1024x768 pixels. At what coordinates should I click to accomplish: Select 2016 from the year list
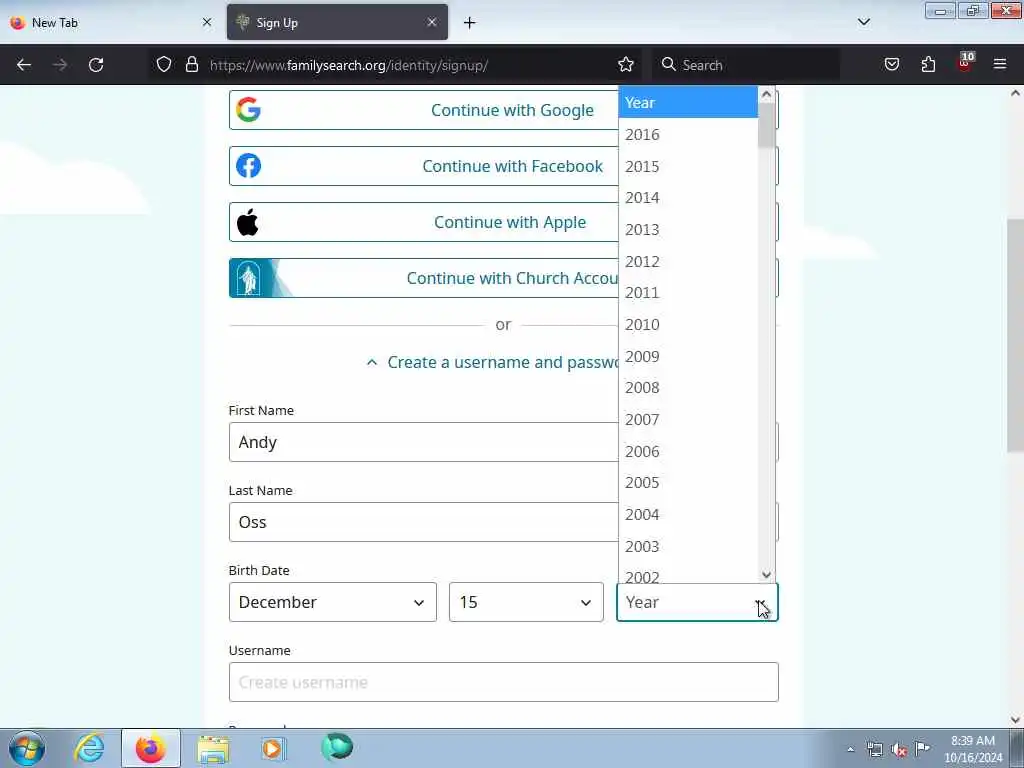[x=688, y=135]
